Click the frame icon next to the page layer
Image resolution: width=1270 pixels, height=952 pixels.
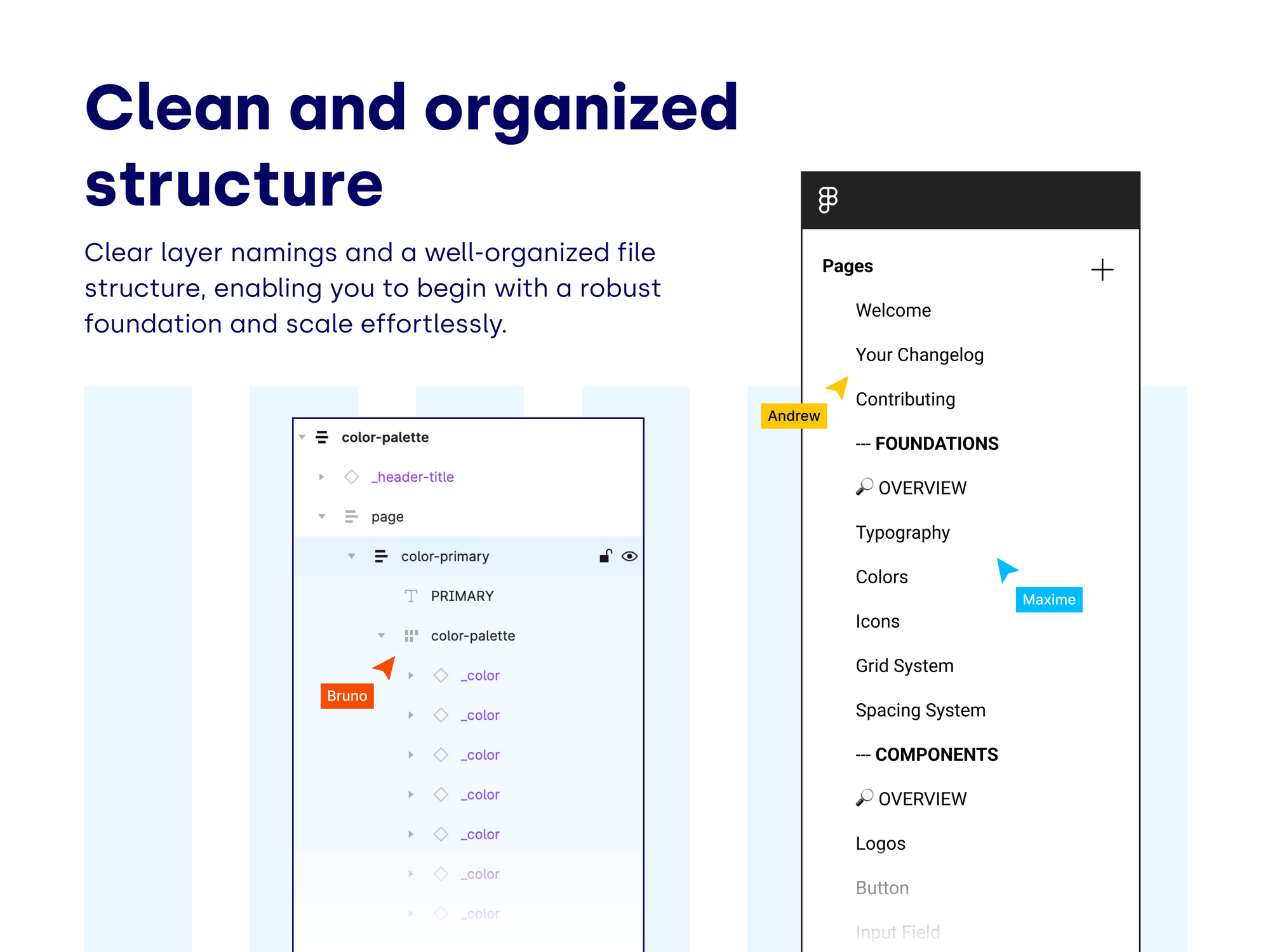tap(351, 516)
